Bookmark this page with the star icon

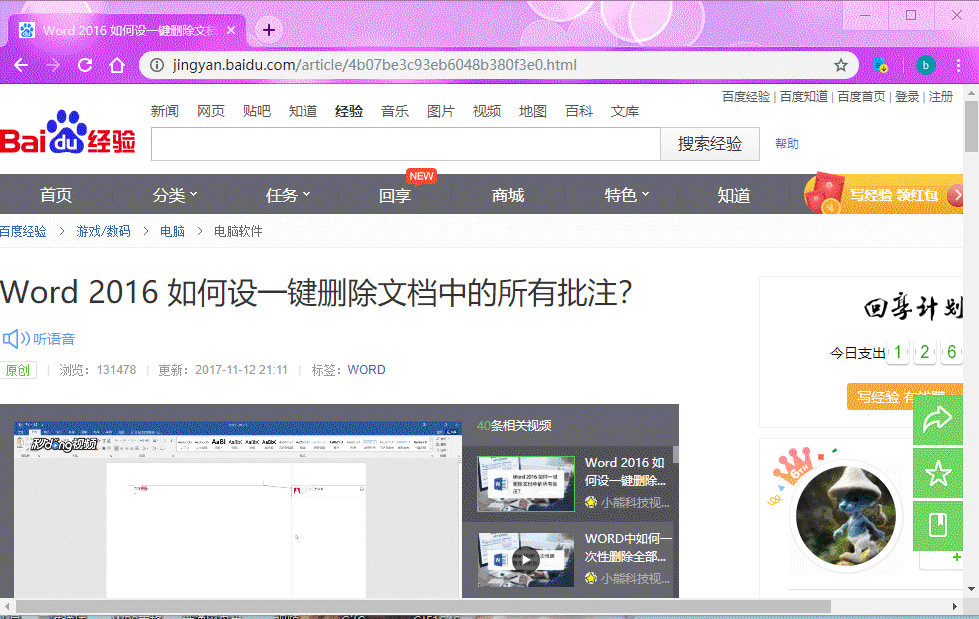click(841, 65)
